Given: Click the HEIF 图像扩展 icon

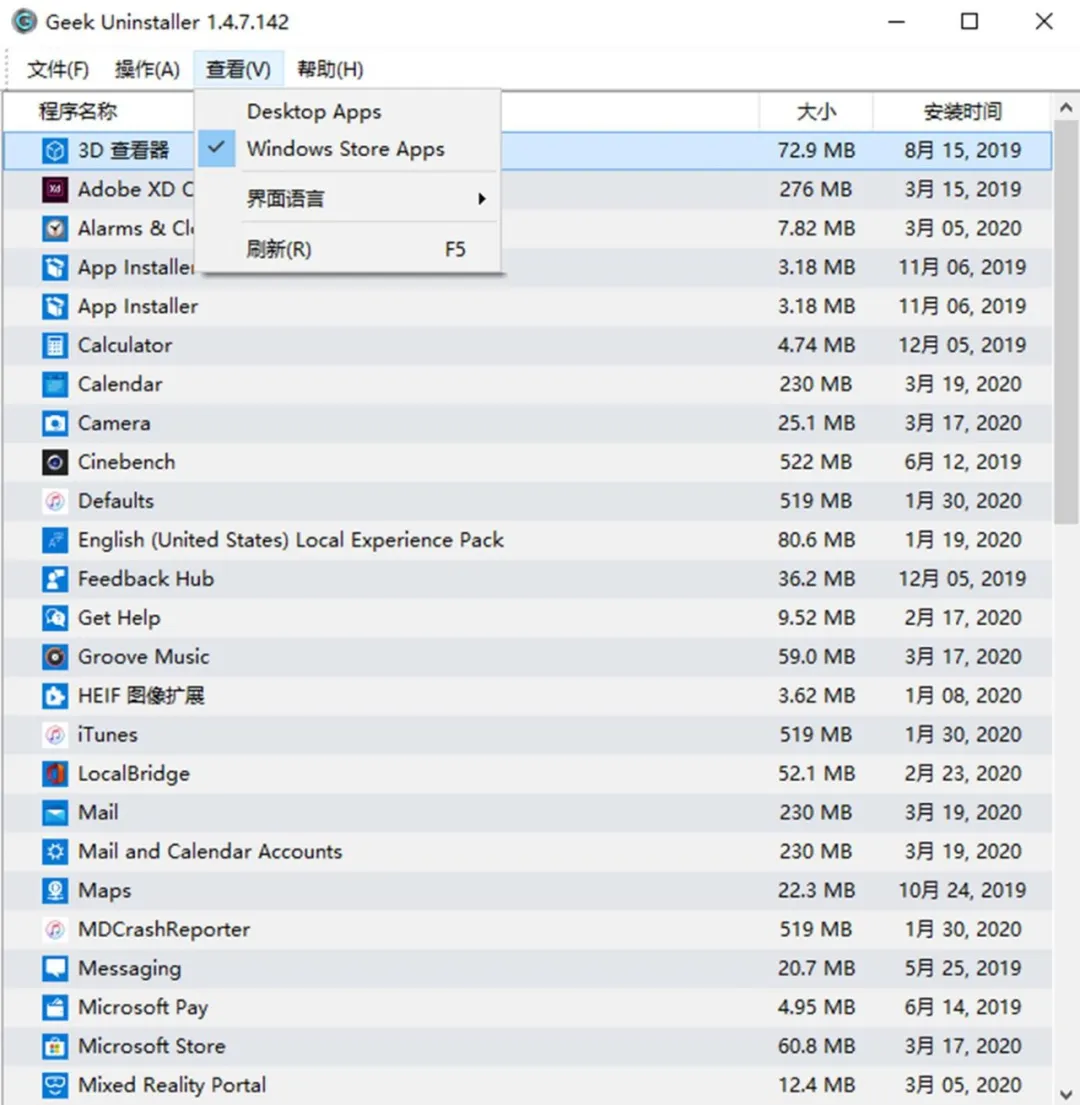Looking at the screenshot, I should 55,696.
